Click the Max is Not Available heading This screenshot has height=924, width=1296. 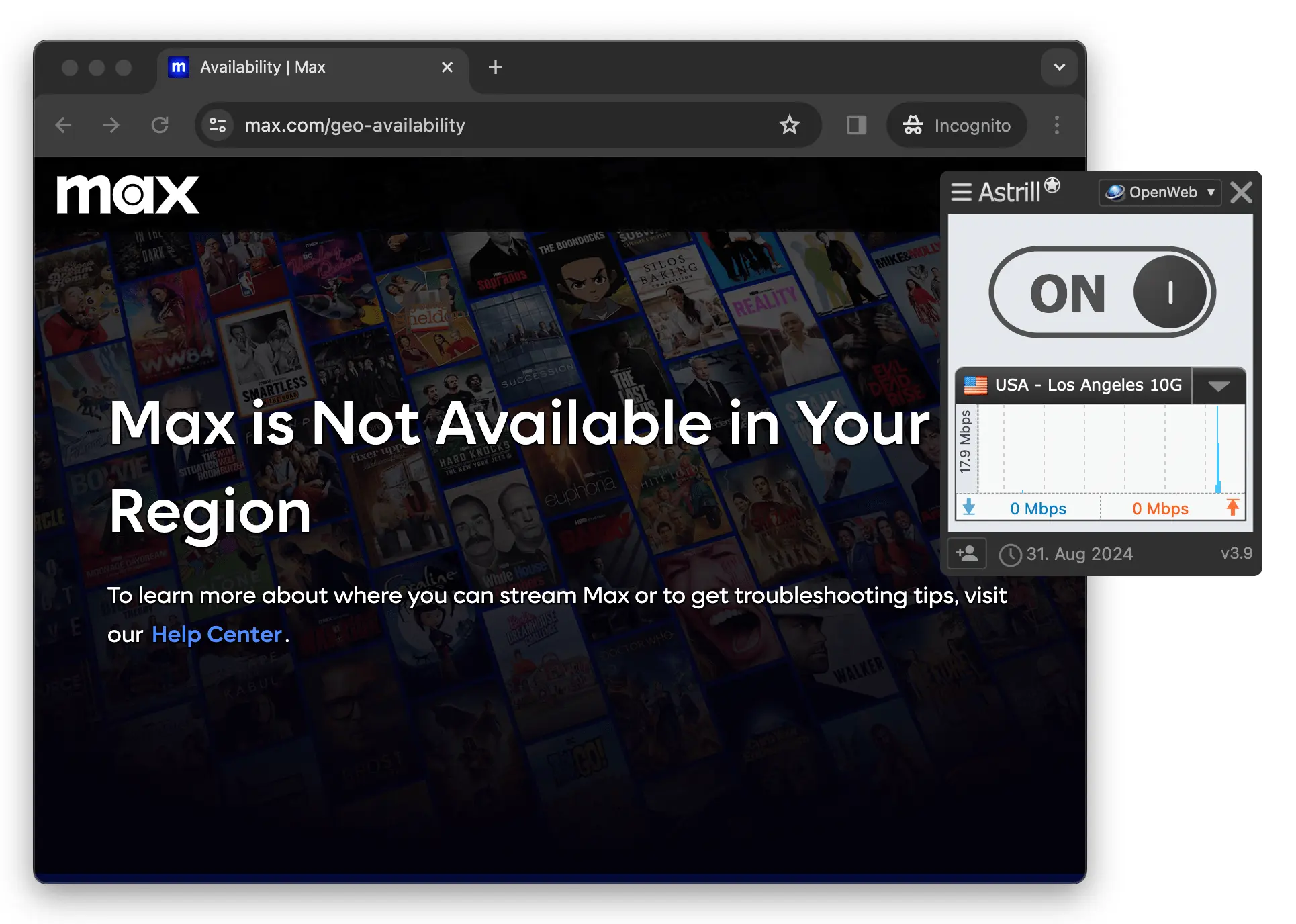tap(519, 467)
